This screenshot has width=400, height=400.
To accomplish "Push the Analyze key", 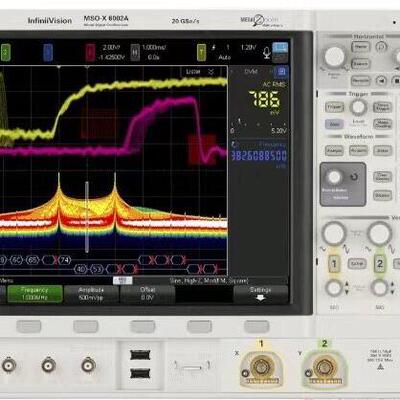I will click(x=334, y=150).
